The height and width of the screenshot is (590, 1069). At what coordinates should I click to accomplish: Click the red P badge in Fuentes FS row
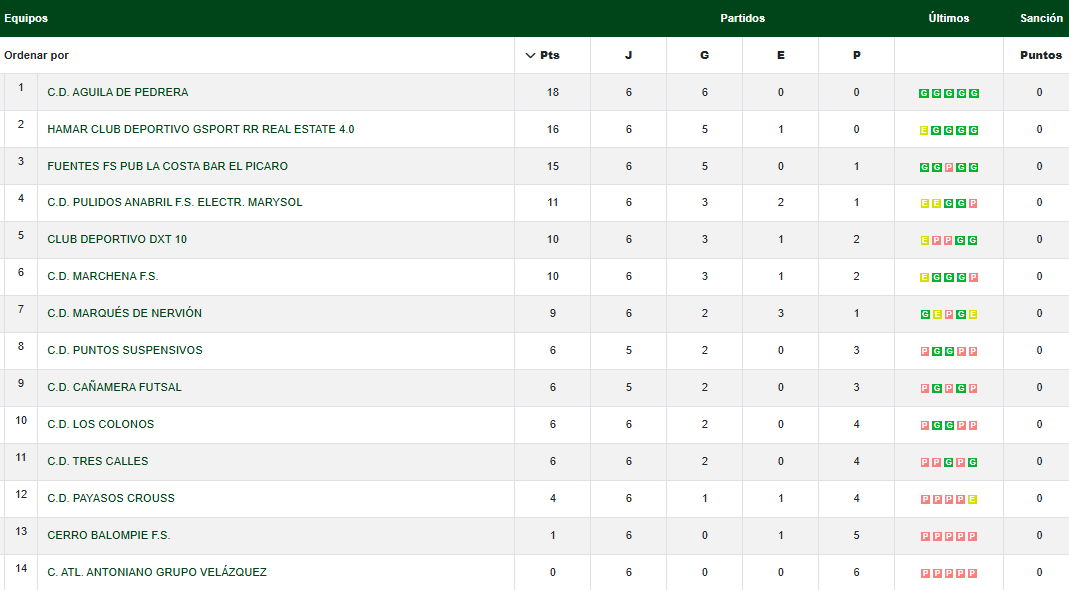point(949,167)
